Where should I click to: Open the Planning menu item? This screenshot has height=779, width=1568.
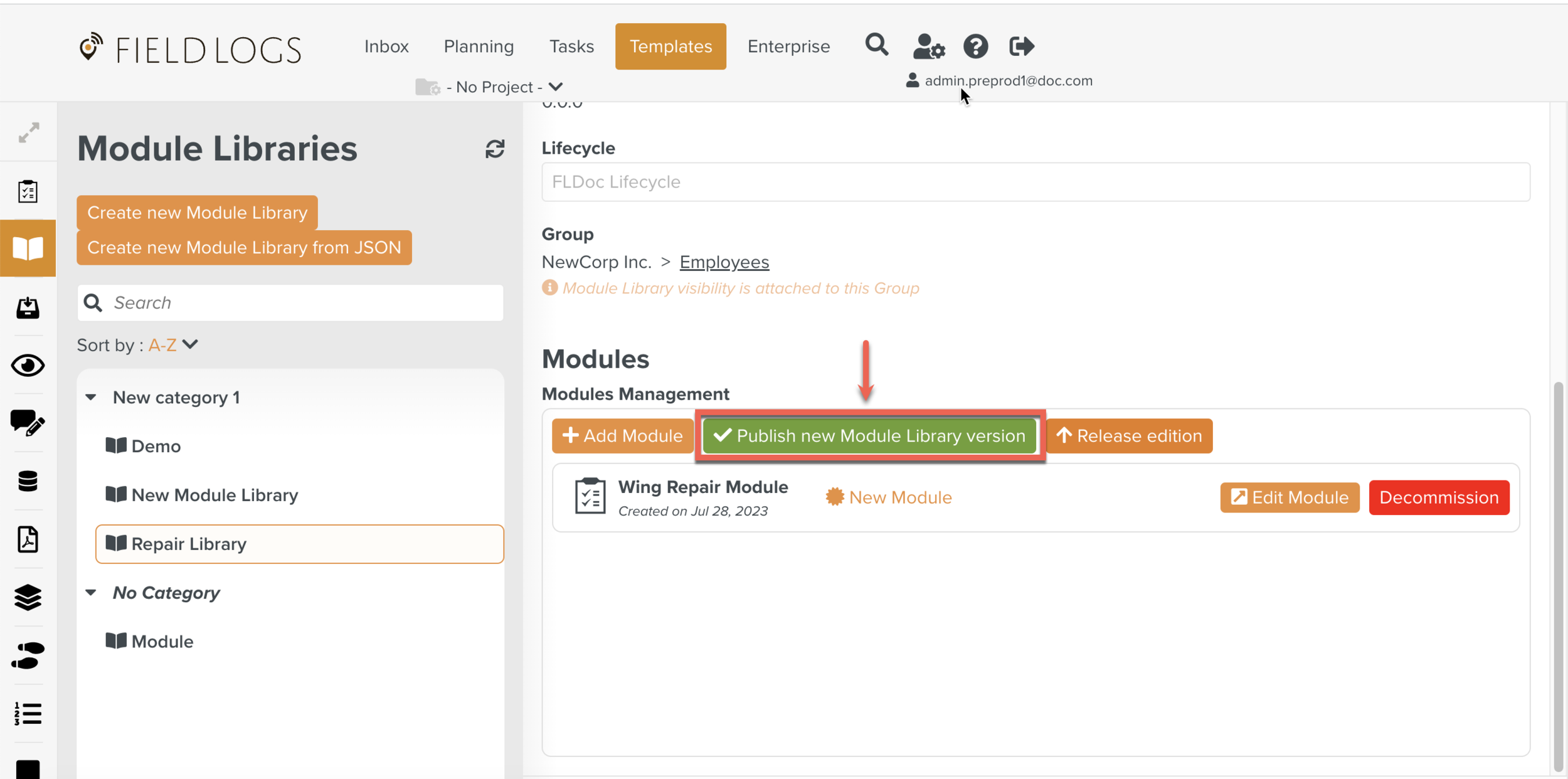click(478, 46)
